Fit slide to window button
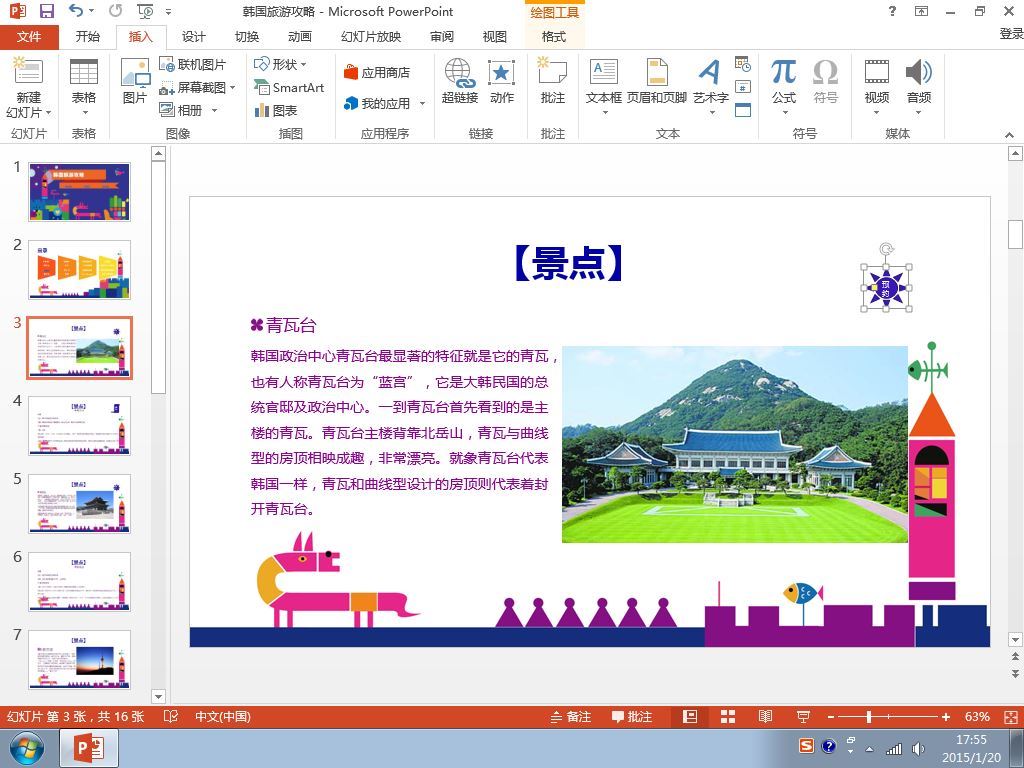This screenshot has width=1024, height=768. [1010, 716]
